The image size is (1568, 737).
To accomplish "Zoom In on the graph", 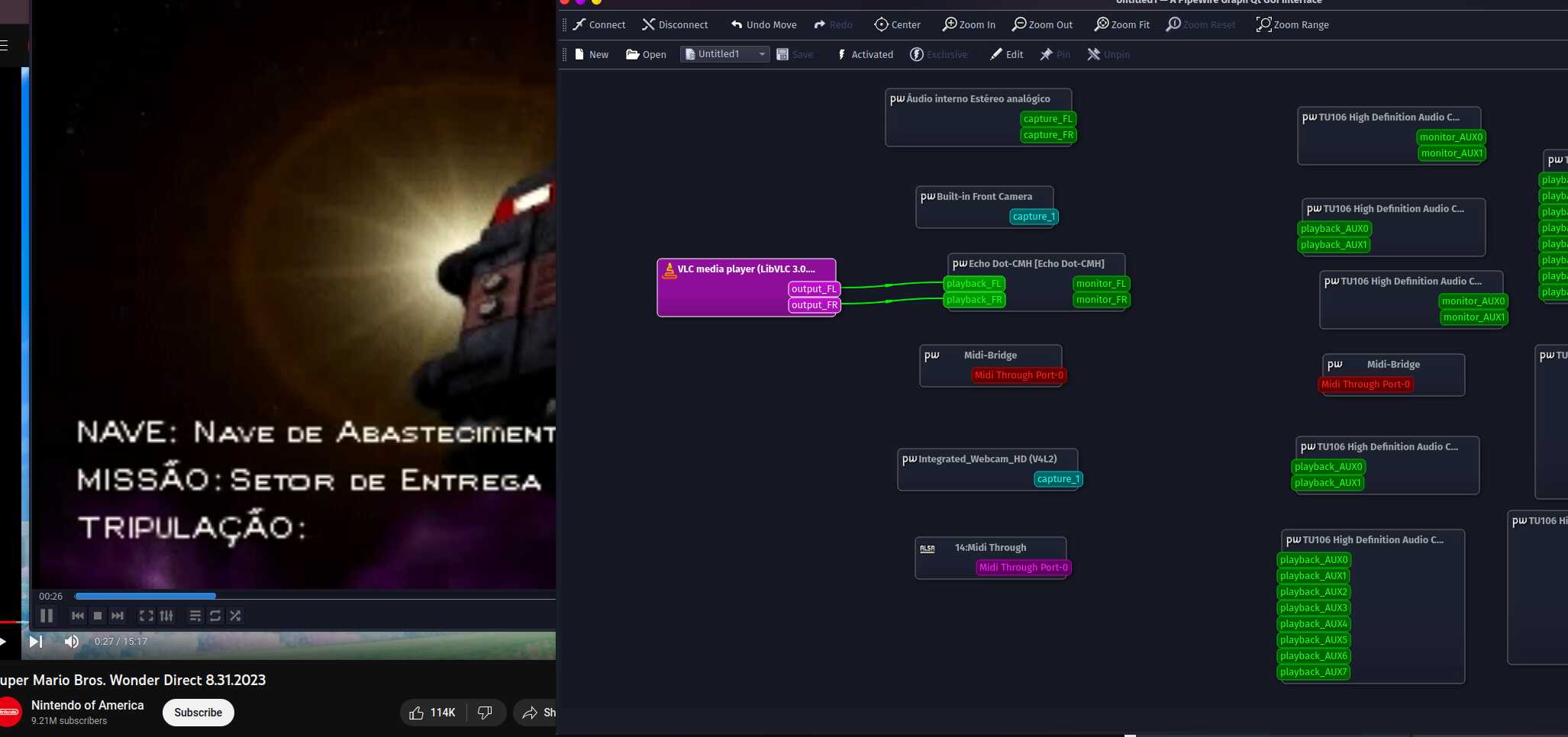I will [x=969, y=24].
